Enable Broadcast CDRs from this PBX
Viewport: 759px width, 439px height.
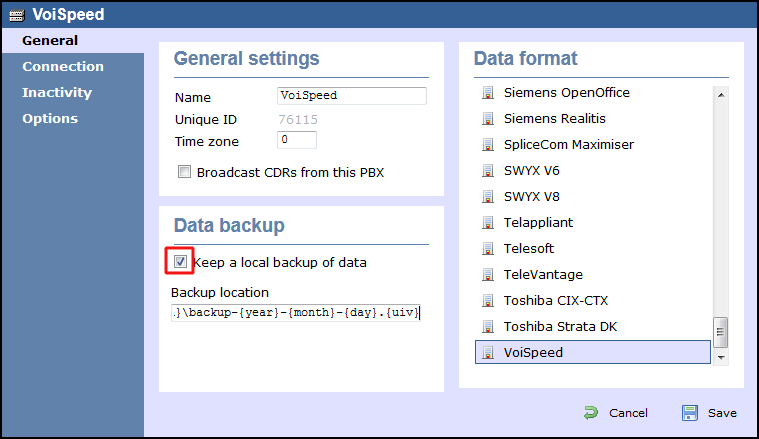(184, 172)
